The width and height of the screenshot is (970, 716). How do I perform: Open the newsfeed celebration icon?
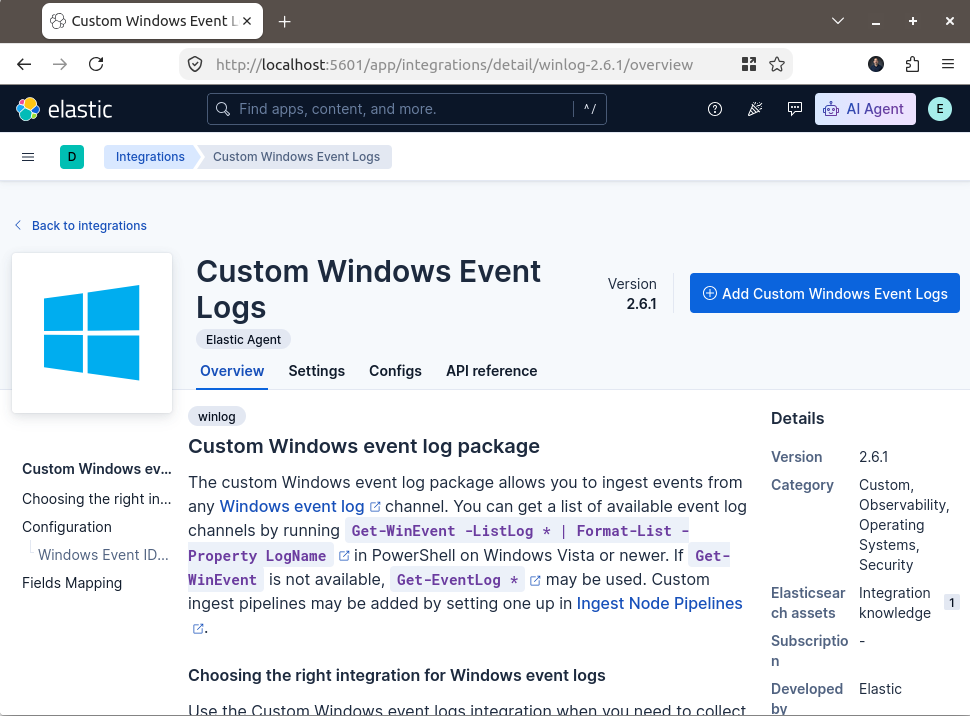tap(755, 110)
